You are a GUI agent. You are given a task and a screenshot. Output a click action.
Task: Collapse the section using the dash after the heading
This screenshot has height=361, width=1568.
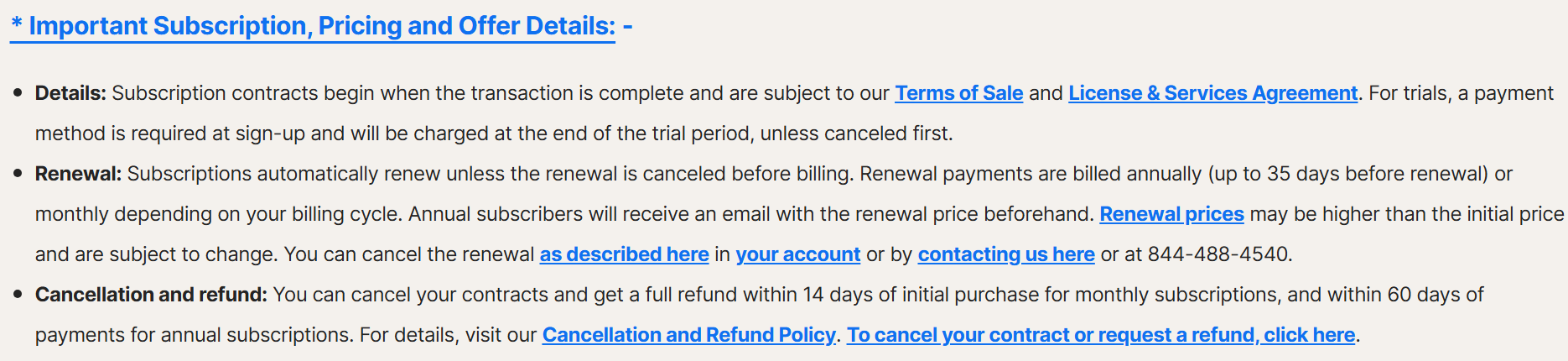click(628, 27)
